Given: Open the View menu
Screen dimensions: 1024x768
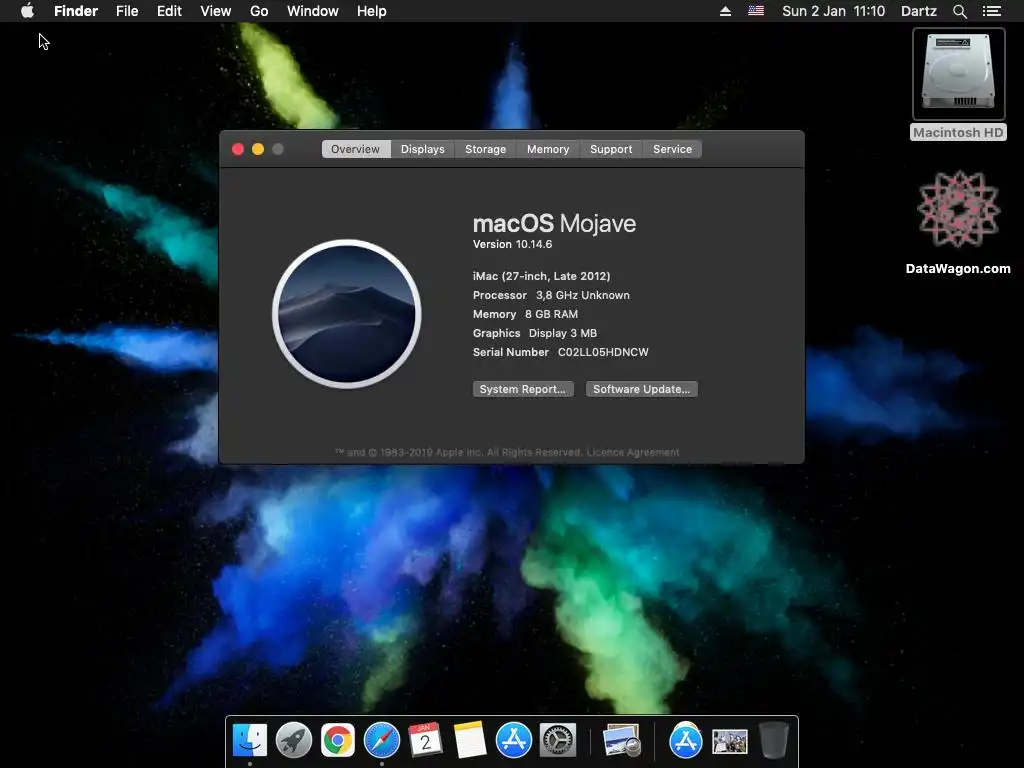Looking at the screenshot, I should pyautogui.click(x=216, y=11).
